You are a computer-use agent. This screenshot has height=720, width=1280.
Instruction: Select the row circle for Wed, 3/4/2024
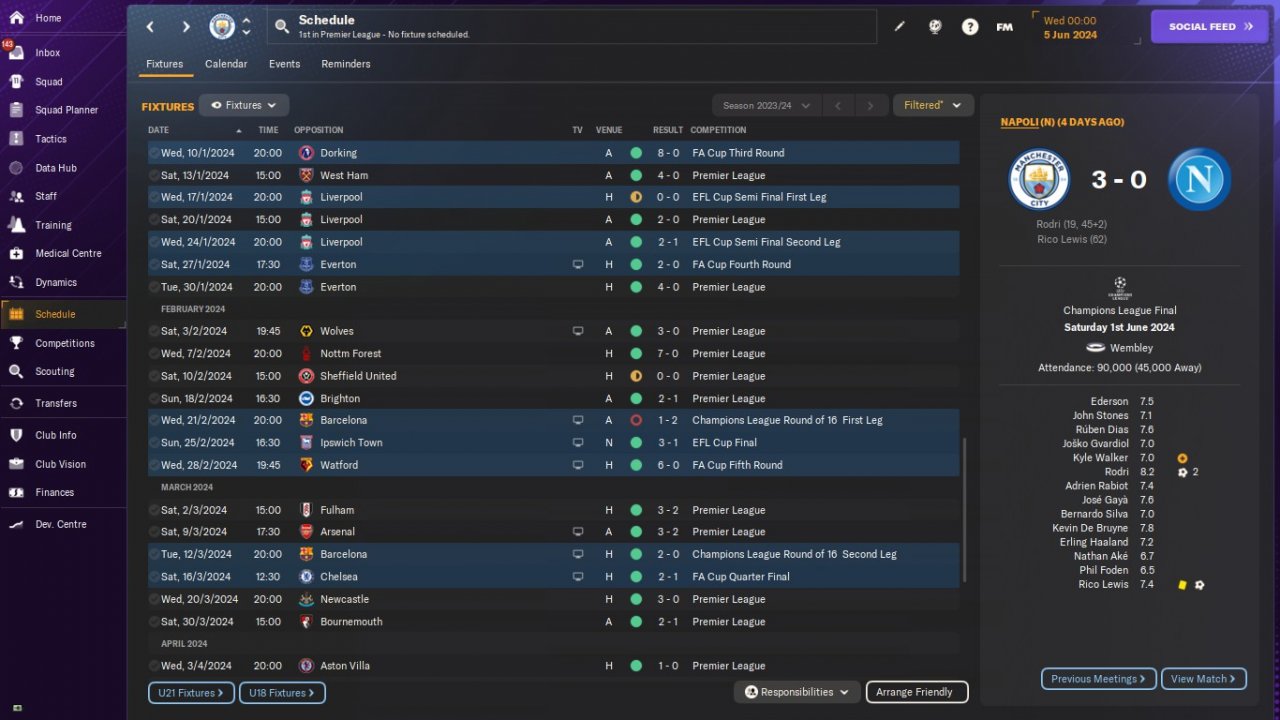click(154, 666)
